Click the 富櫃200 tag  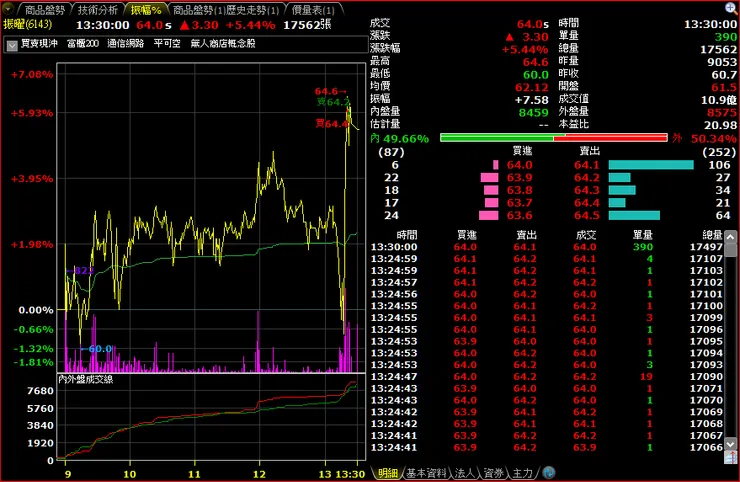[x=83, y=43]
